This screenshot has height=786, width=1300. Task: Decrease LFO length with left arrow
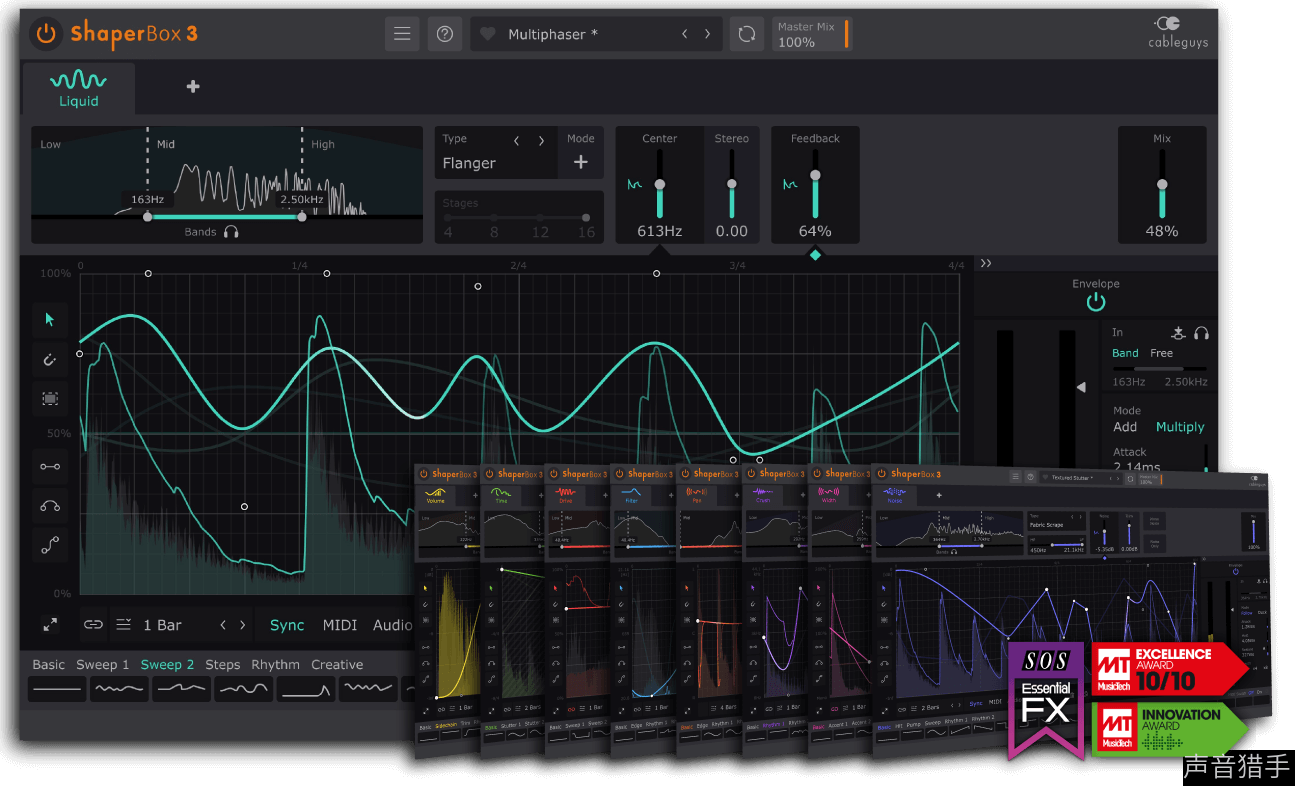223,625
